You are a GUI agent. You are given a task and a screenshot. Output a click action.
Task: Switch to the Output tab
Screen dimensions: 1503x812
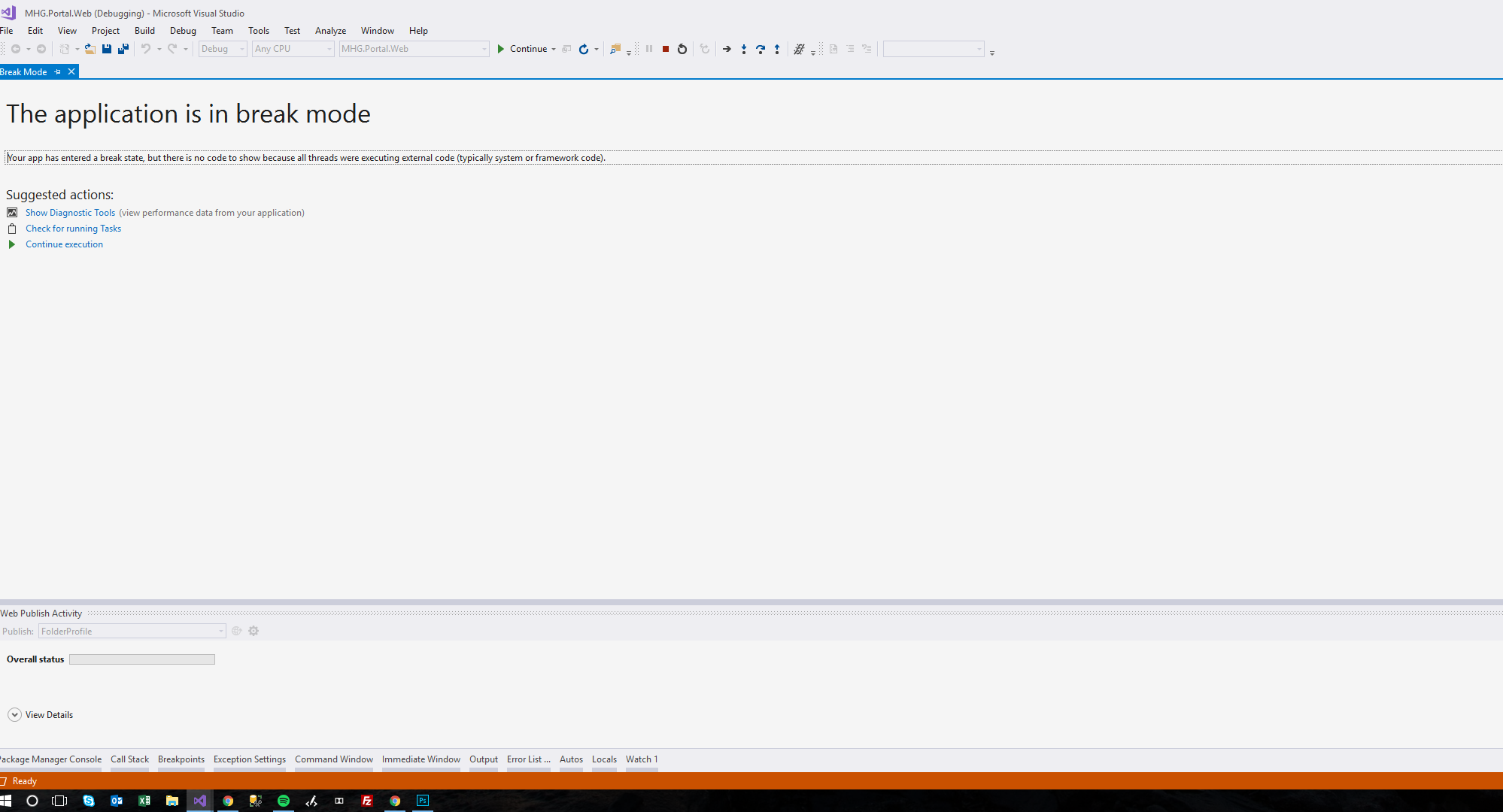coord(484,759)
